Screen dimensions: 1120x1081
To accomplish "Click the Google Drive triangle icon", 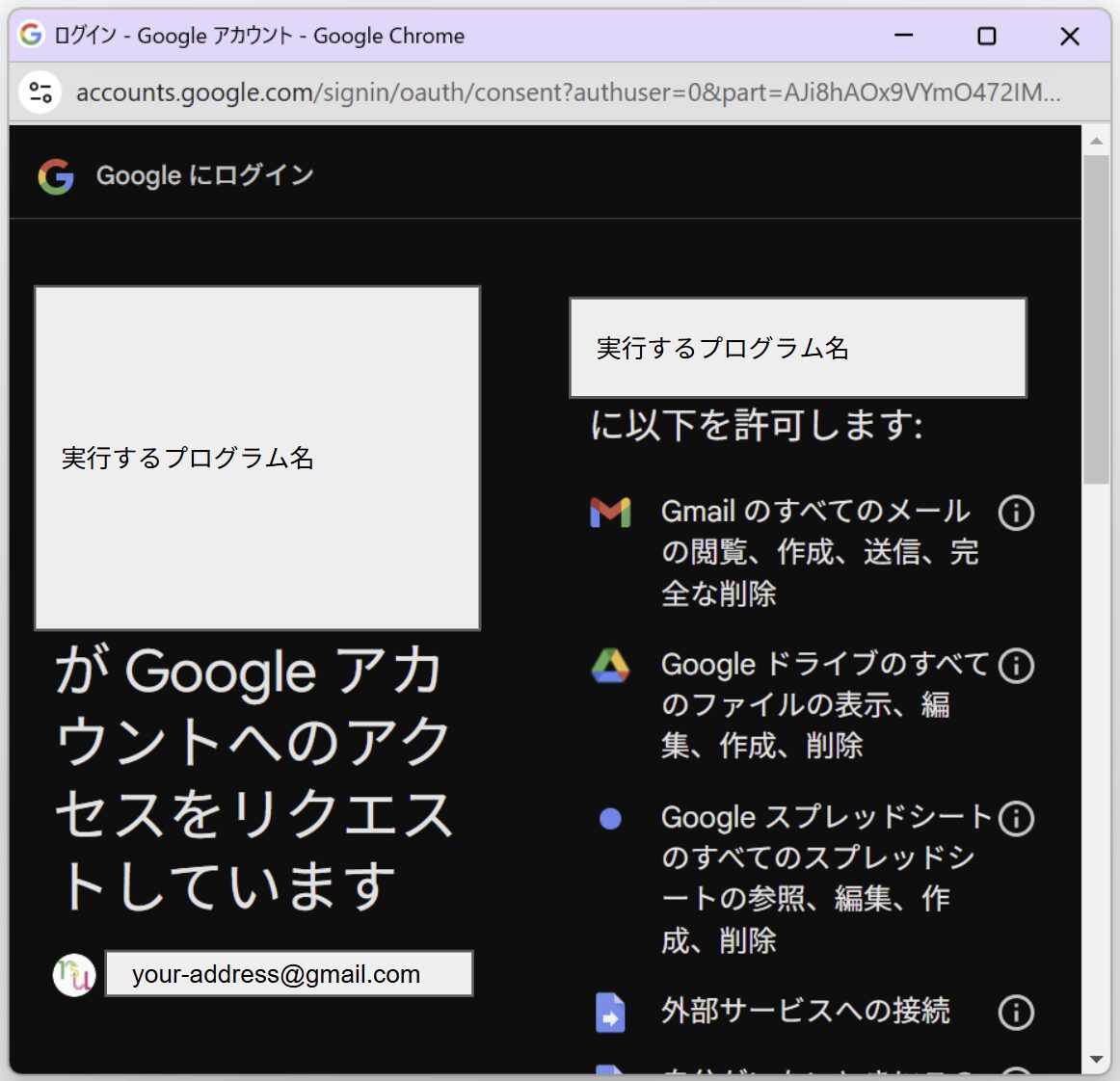I will pyautogui.click(x=610, y=666).
